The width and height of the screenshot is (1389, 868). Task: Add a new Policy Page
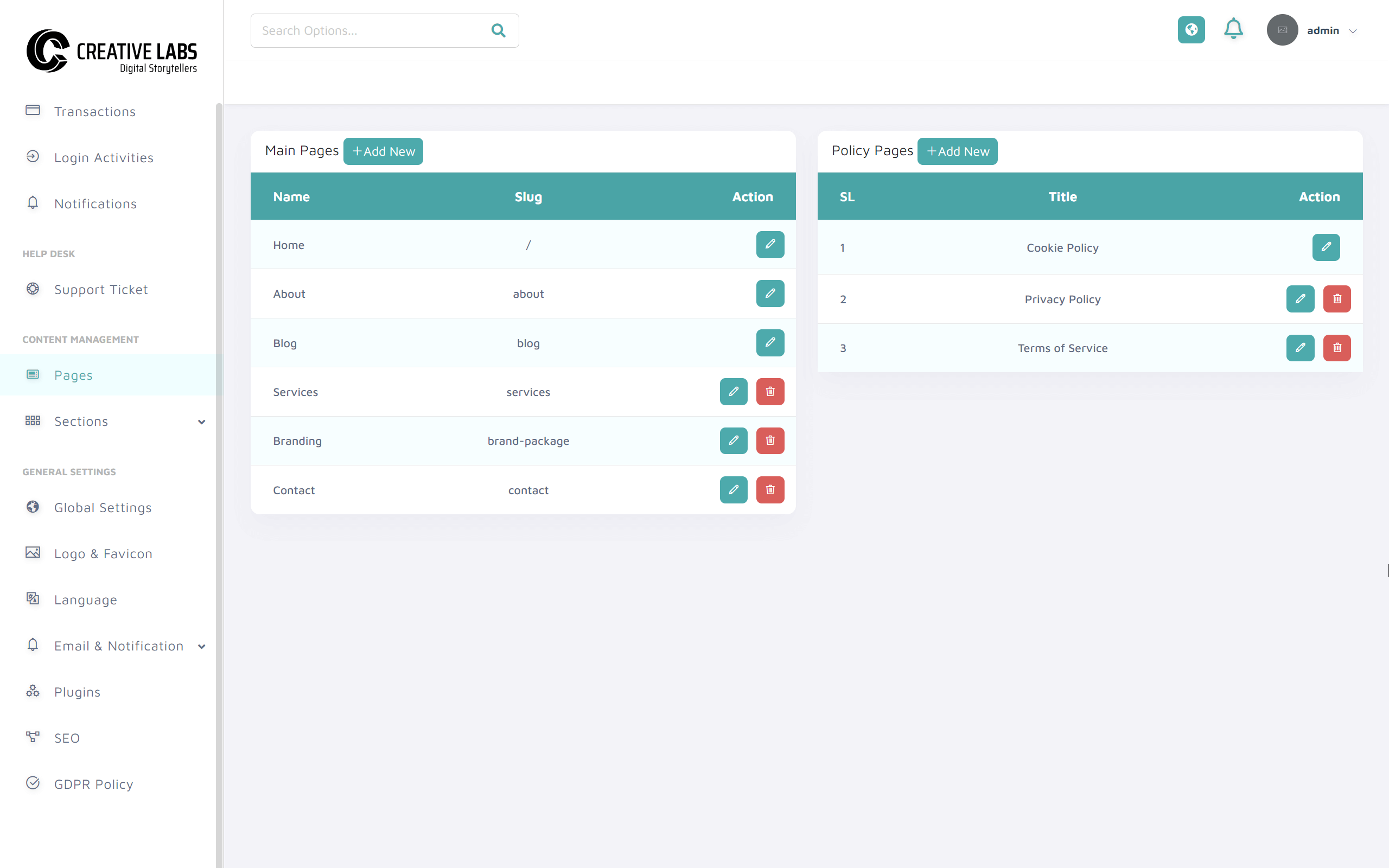tap(957, 151)
